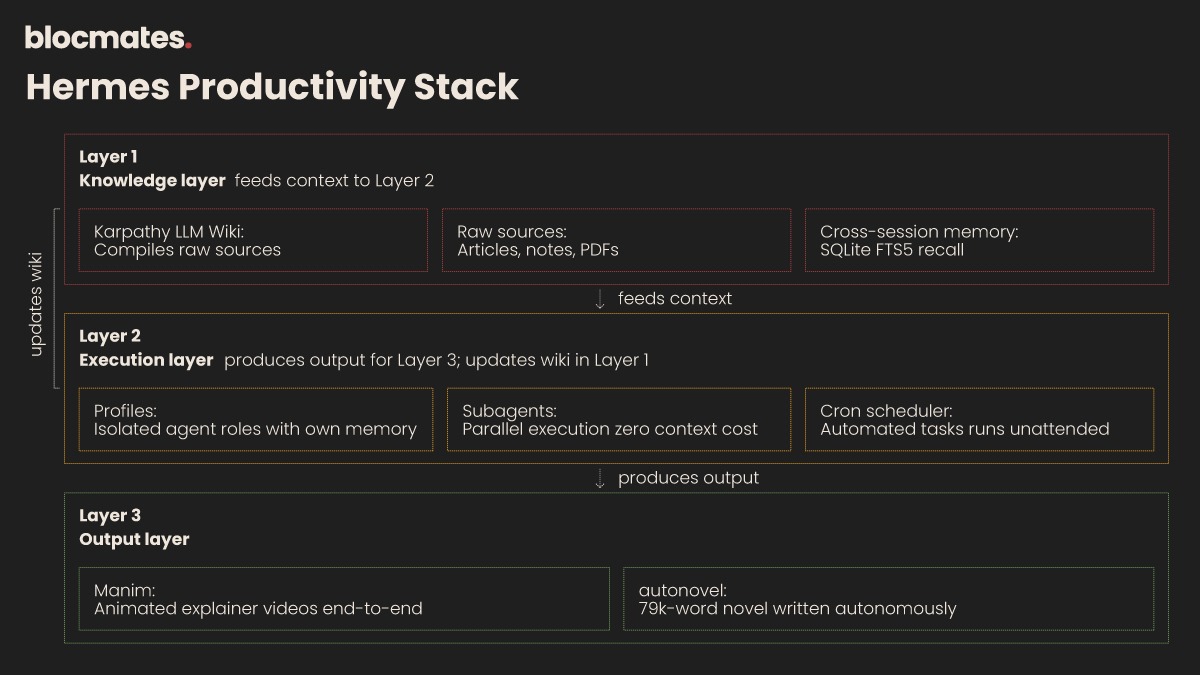Click the Profiles box
Viewport: 1200px width, 675px height.
click(x=256, y=419)
